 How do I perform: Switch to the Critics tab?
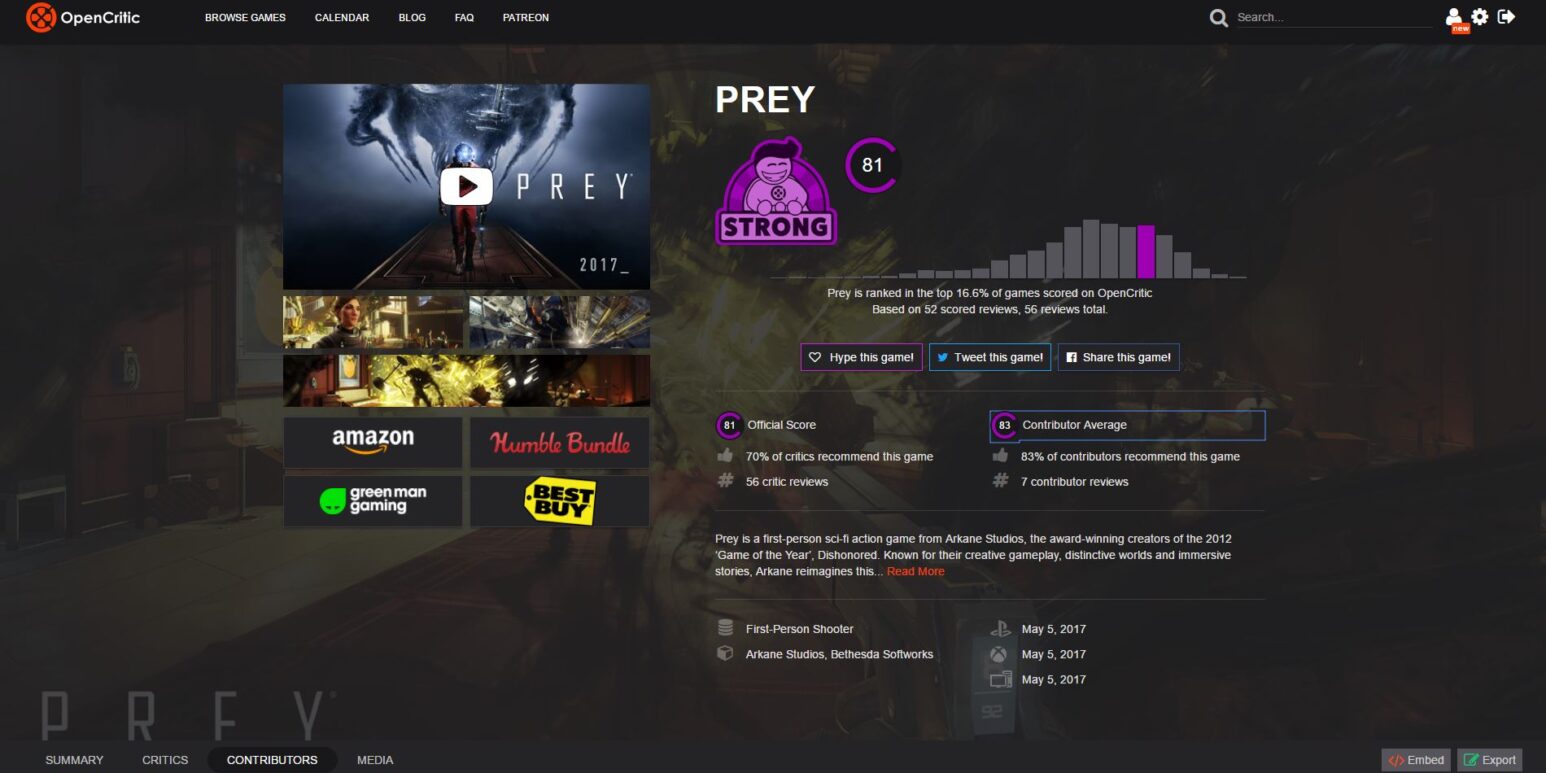coord(165,760)
